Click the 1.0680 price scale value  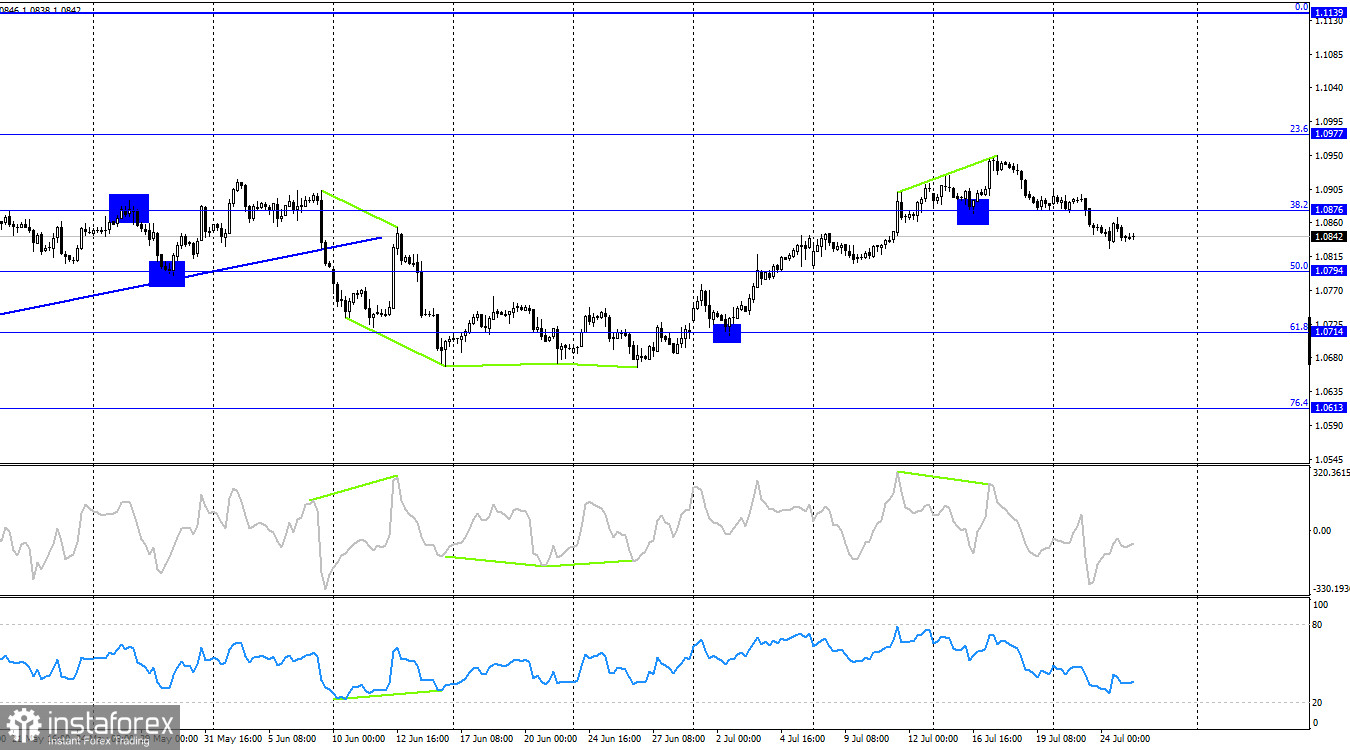pos(1330,358)
